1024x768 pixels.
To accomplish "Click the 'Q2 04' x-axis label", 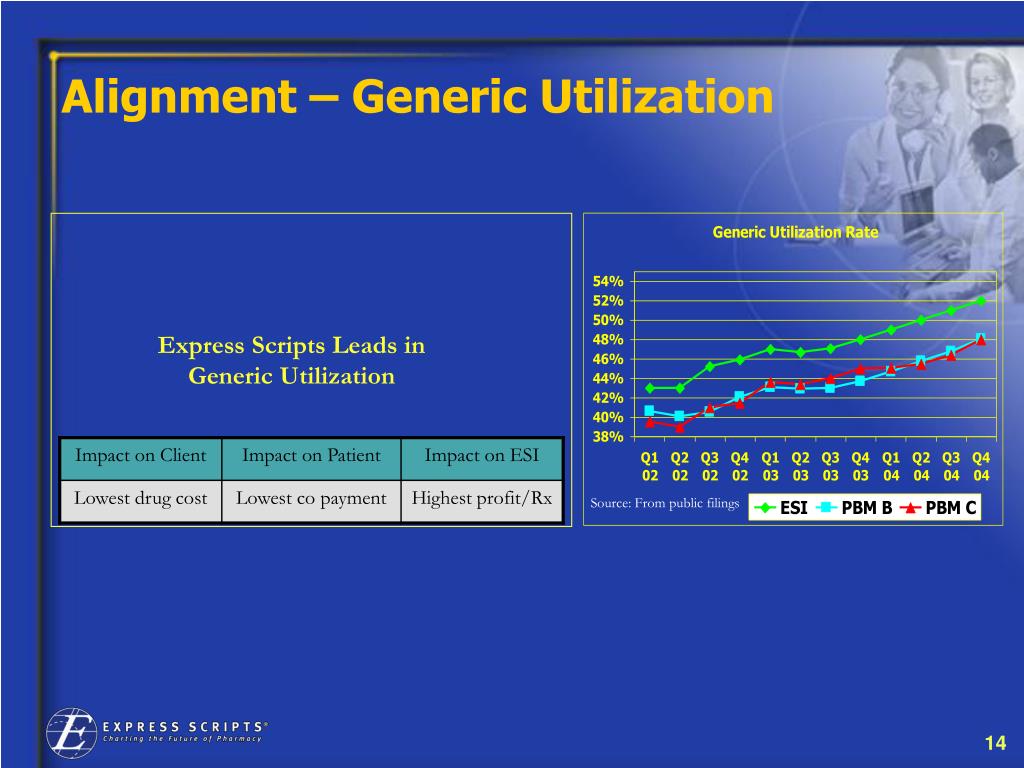I will pyautogui.click(x=921, y=466).
